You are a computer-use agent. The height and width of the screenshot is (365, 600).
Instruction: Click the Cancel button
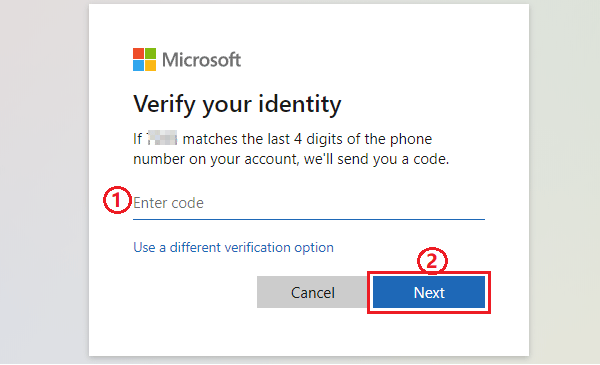click(313, 292)
